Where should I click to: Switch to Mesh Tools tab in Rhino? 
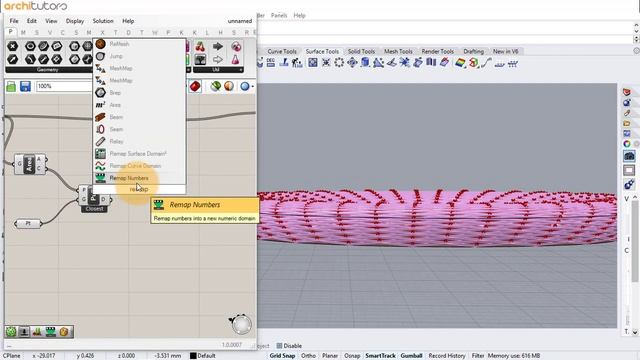point(398,51)
